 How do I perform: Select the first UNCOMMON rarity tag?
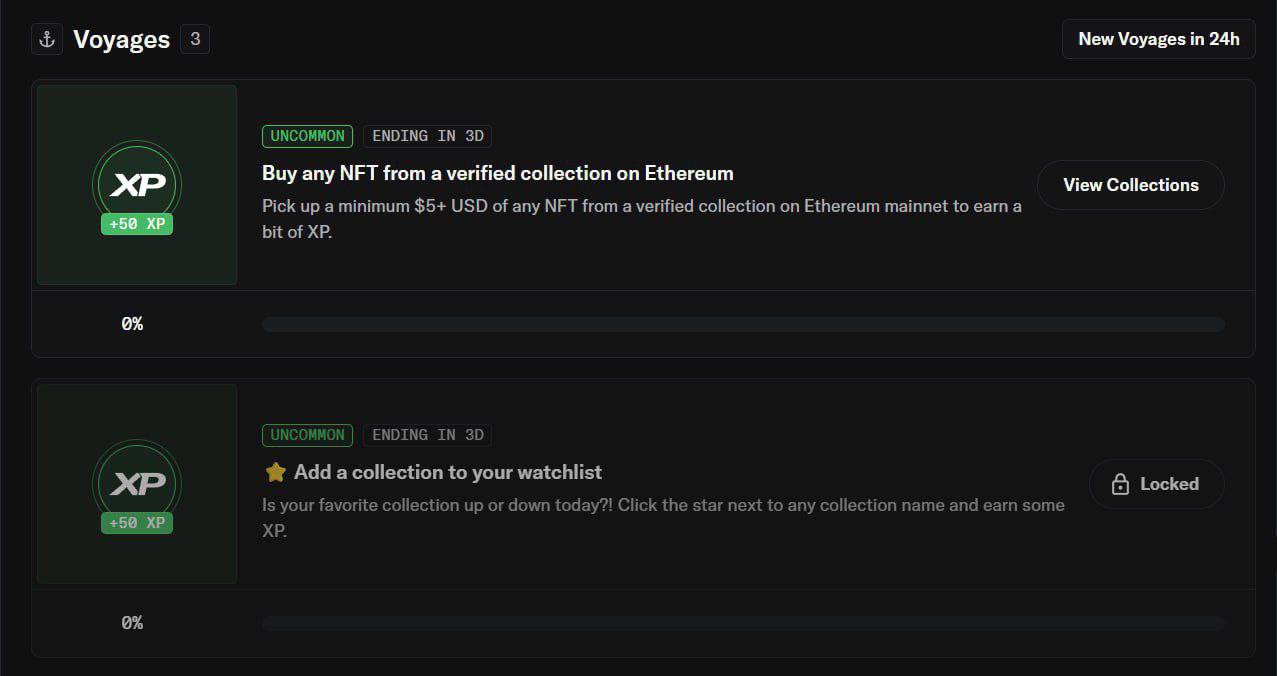[x=307, y=136]
